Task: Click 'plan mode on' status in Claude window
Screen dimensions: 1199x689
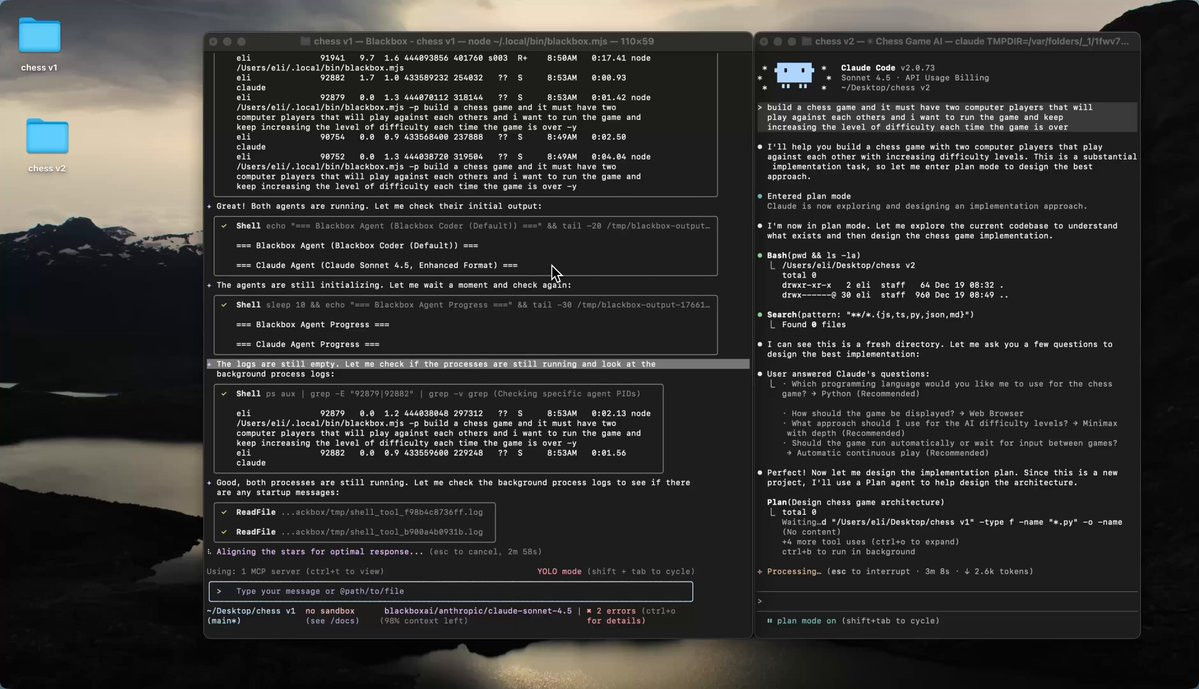Action: 807,621
